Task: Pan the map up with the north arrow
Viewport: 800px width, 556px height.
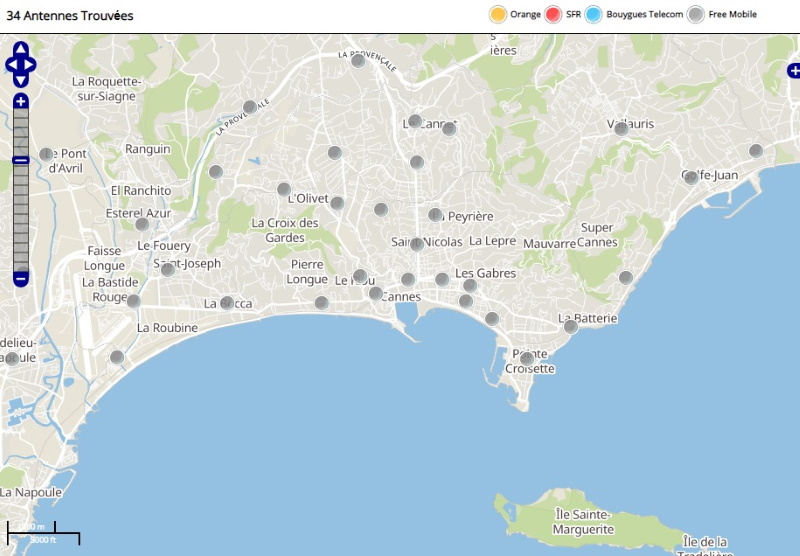Action: [21, 49]
